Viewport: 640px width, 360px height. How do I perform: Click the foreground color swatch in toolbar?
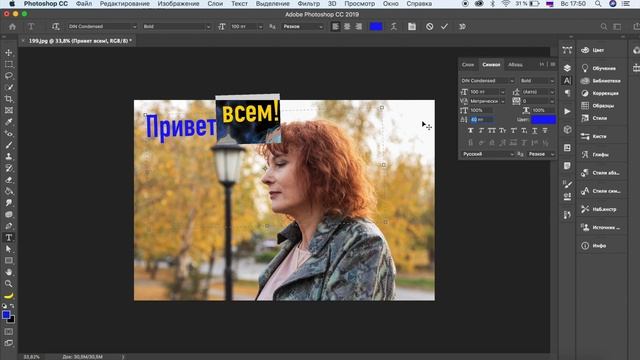click(6, 315)
